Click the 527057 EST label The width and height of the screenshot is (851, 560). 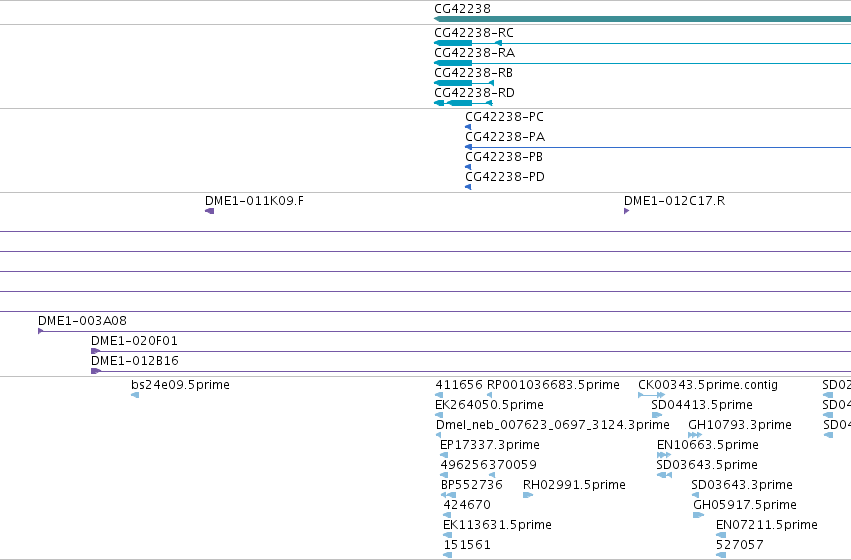pyautogui.click(x=740, y=545)
